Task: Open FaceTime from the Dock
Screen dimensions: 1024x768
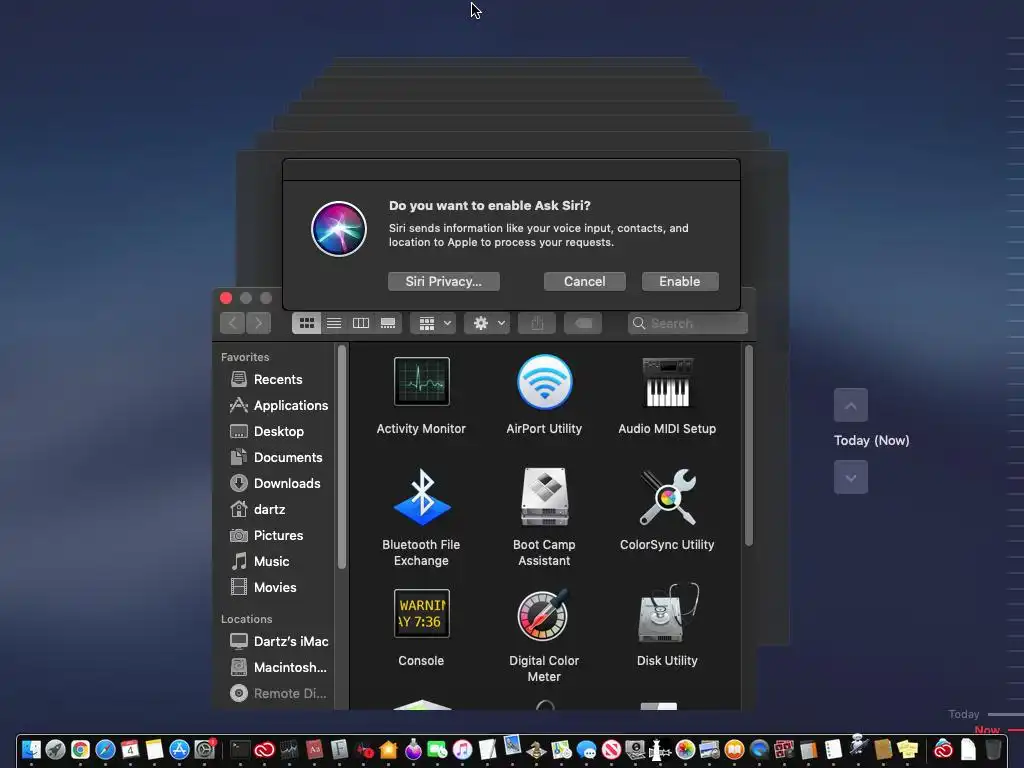Action: coord(437,749)
